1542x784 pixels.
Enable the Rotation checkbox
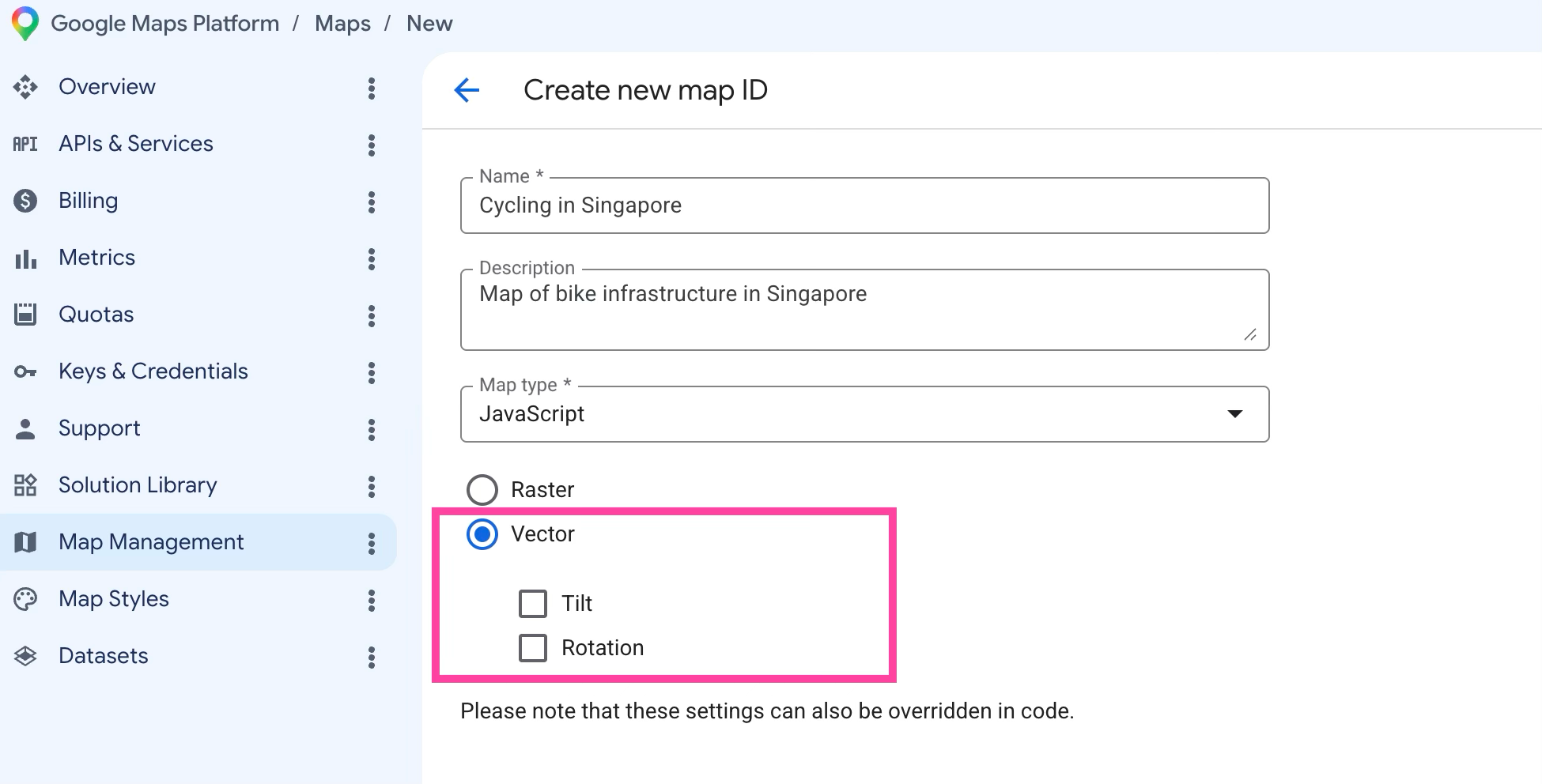pyautogui.click(x=532, y=648)
